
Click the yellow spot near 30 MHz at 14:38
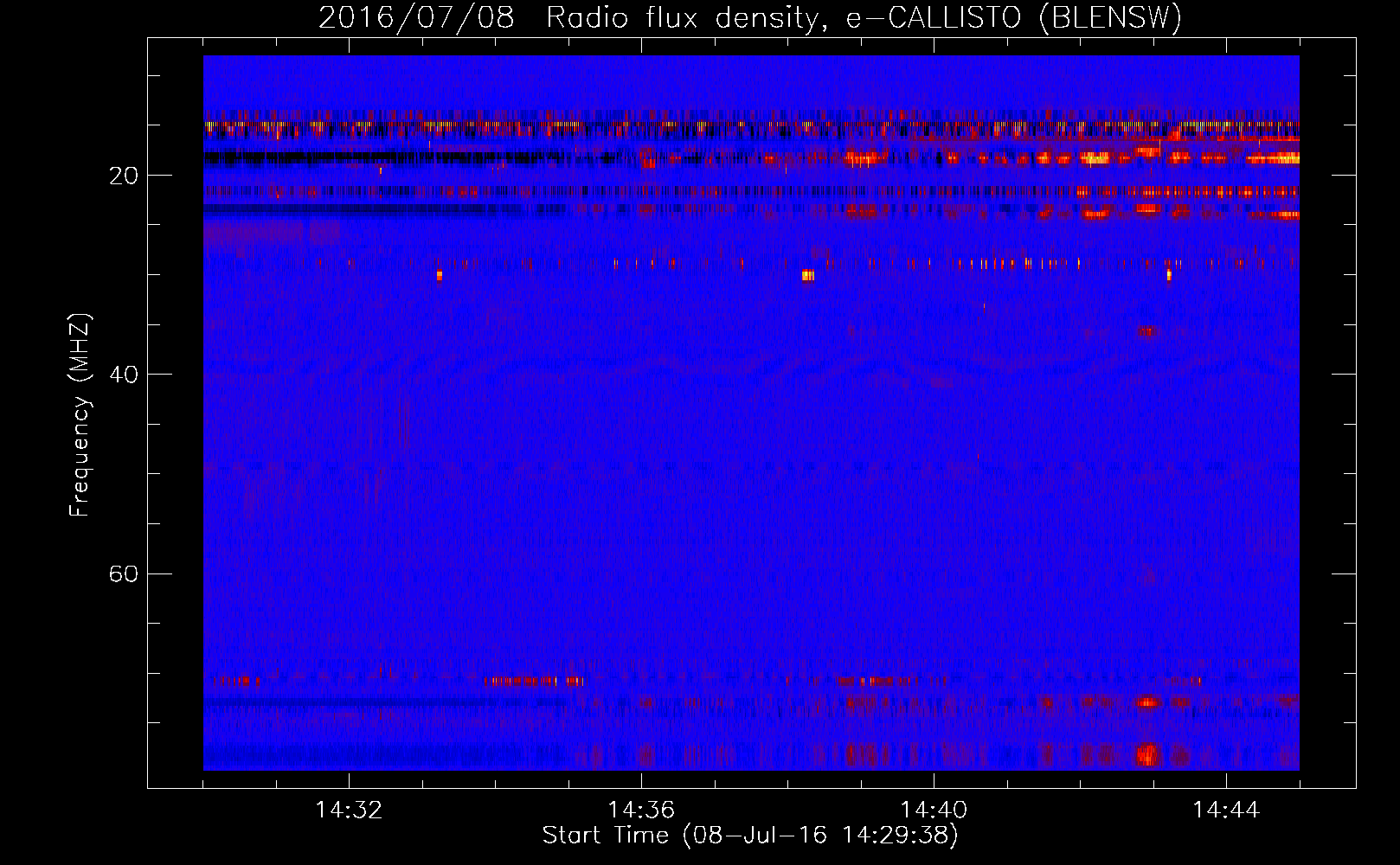click(x=808, y=275)
